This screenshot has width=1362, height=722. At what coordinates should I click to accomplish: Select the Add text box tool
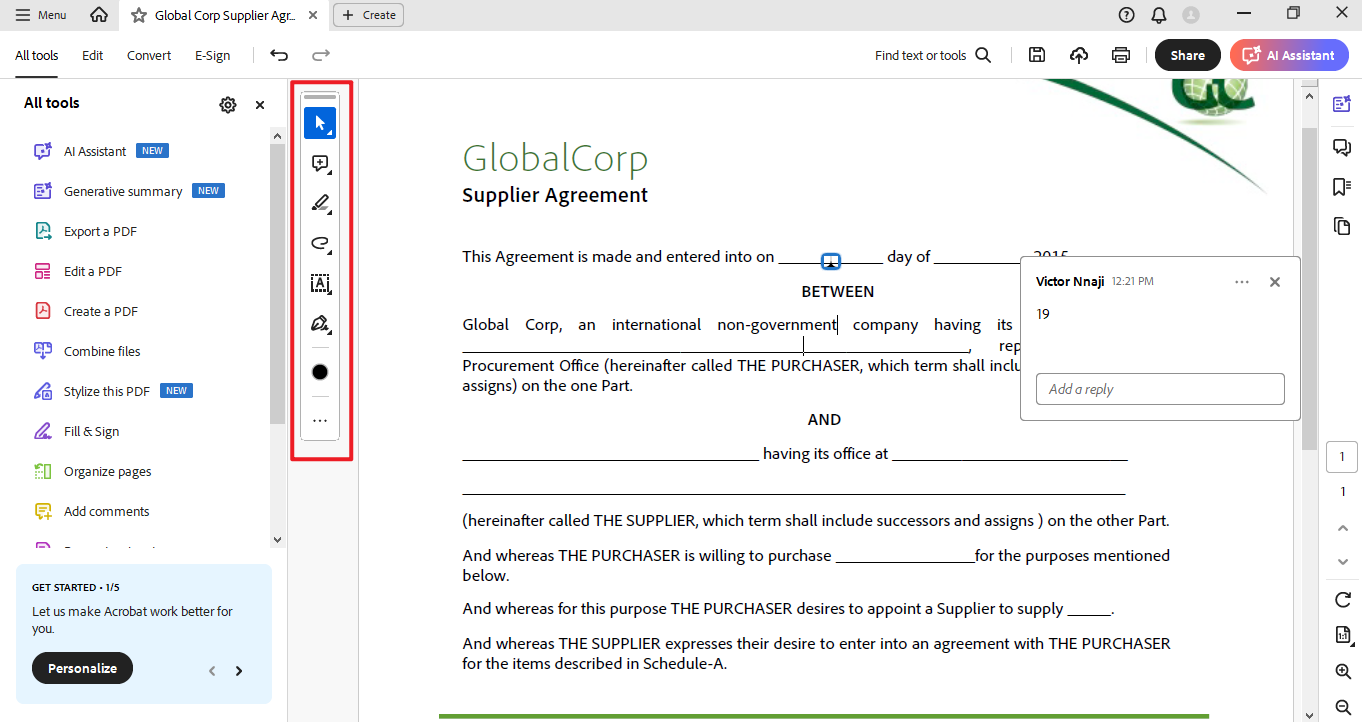320,284
